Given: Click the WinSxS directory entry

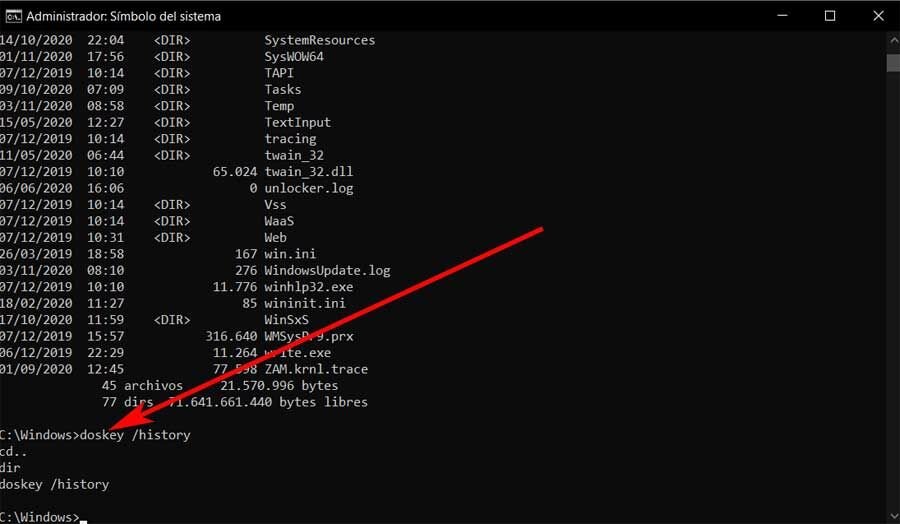Looking at the screenshot, I should [286, 320].
